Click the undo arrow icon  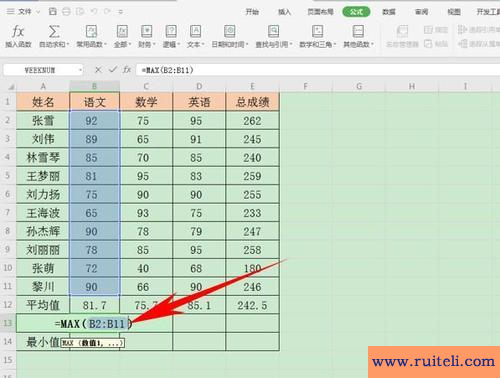click(x=94, y=12)
